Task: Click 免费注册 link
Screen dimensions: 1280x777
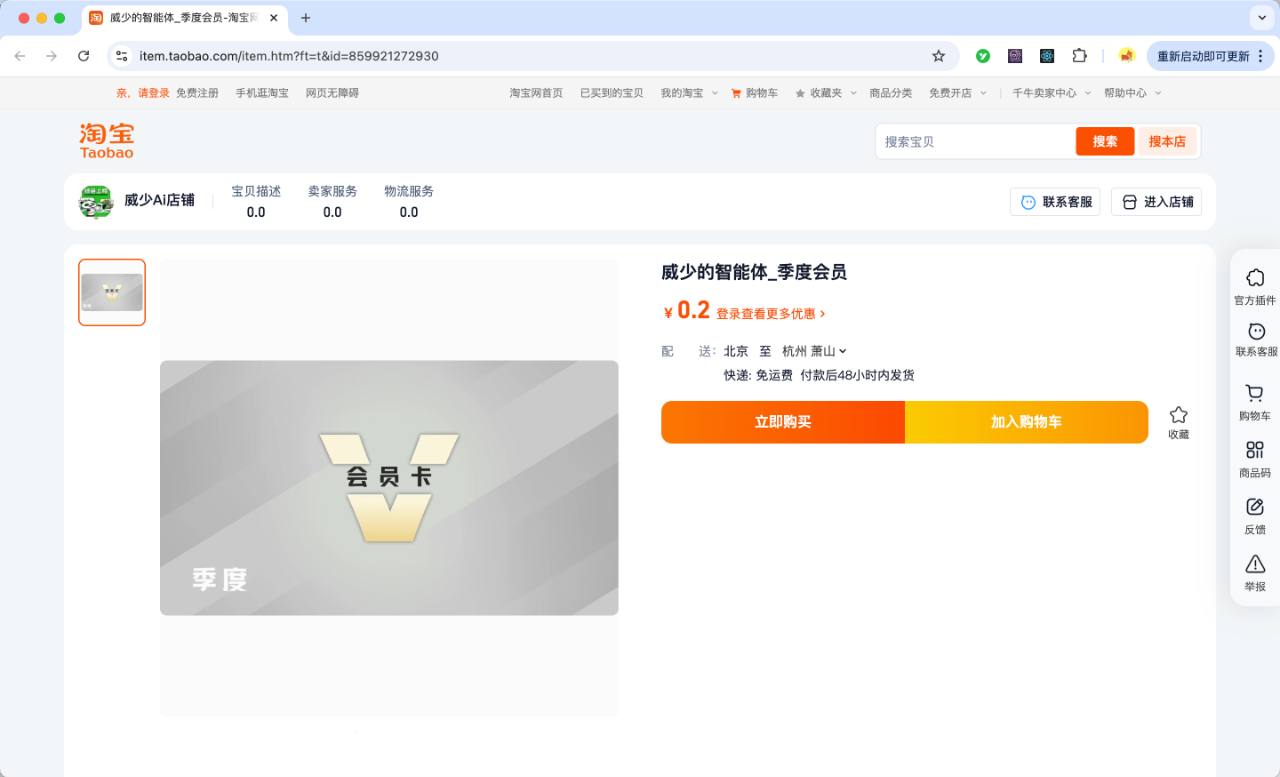Action: [197, 93]
